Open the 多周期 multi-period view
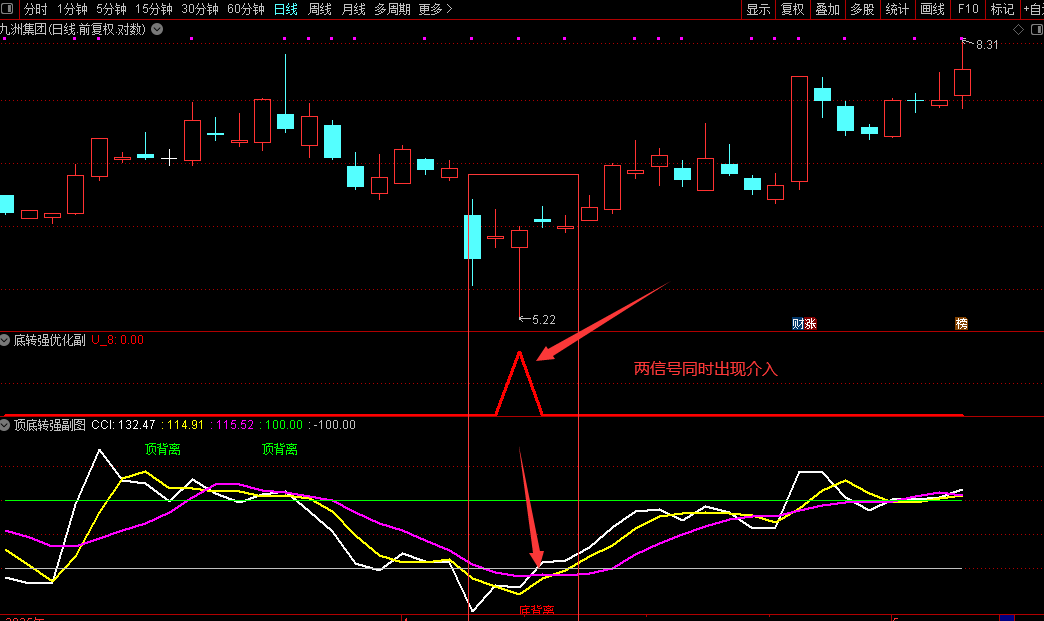 (x=392, y=9)
